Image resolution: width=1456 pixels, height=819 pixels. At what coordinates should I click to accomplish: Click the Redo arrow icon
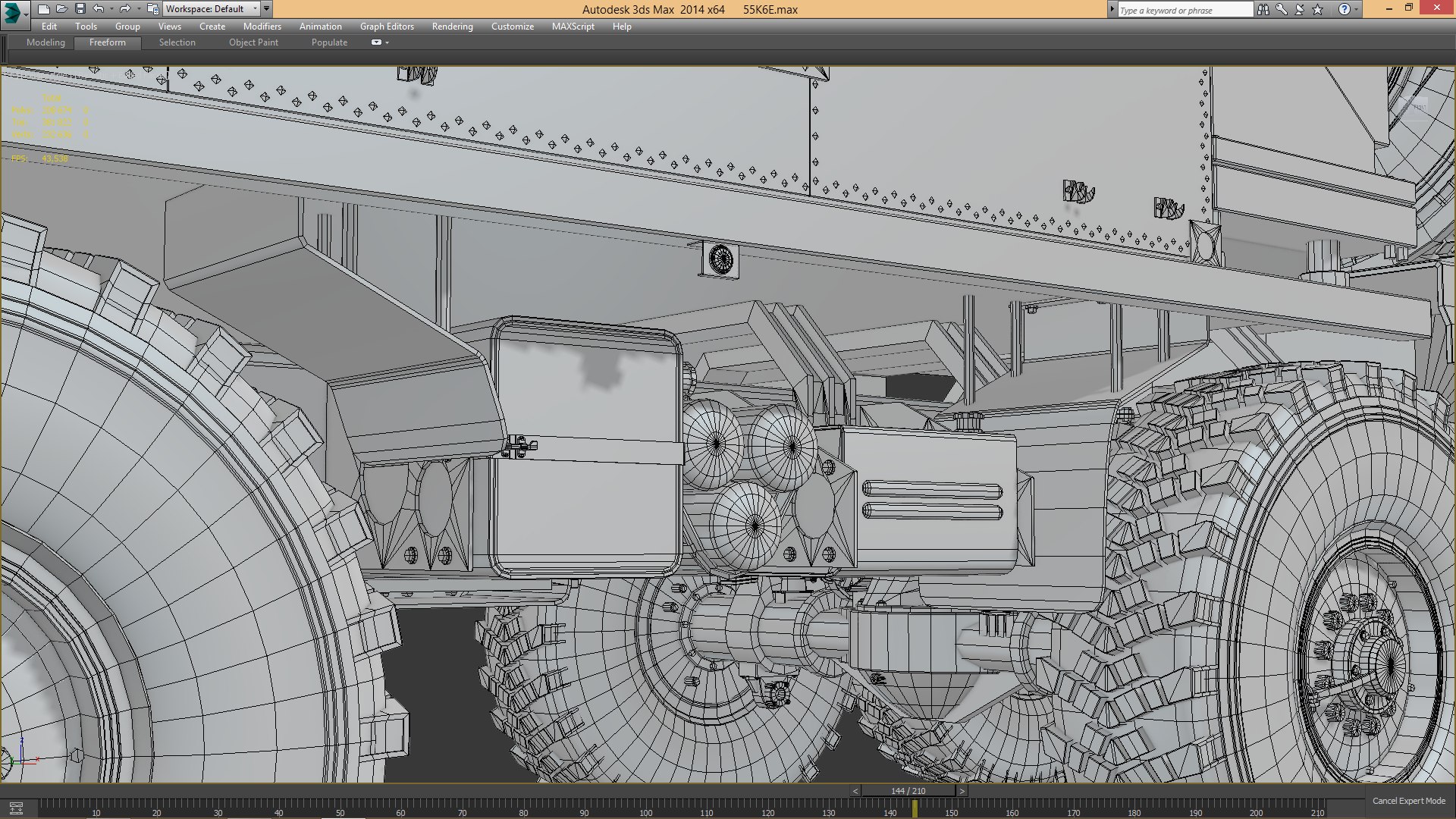coord(125,9)
